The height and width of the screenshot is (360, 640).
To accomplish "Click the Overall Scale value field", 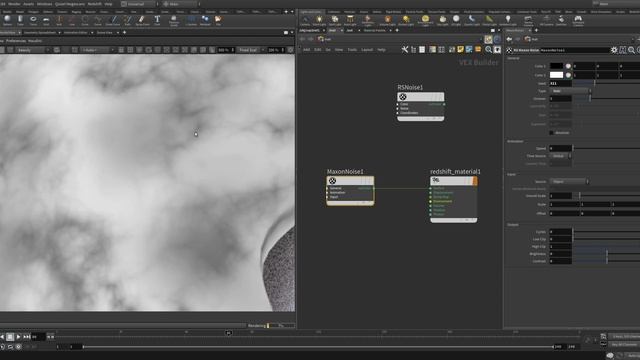I will pos(560,196).
